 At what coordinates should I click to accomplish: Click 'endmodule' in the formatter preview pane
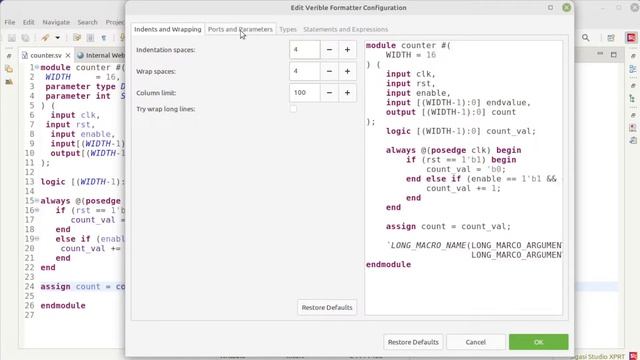tap(388, 264)
